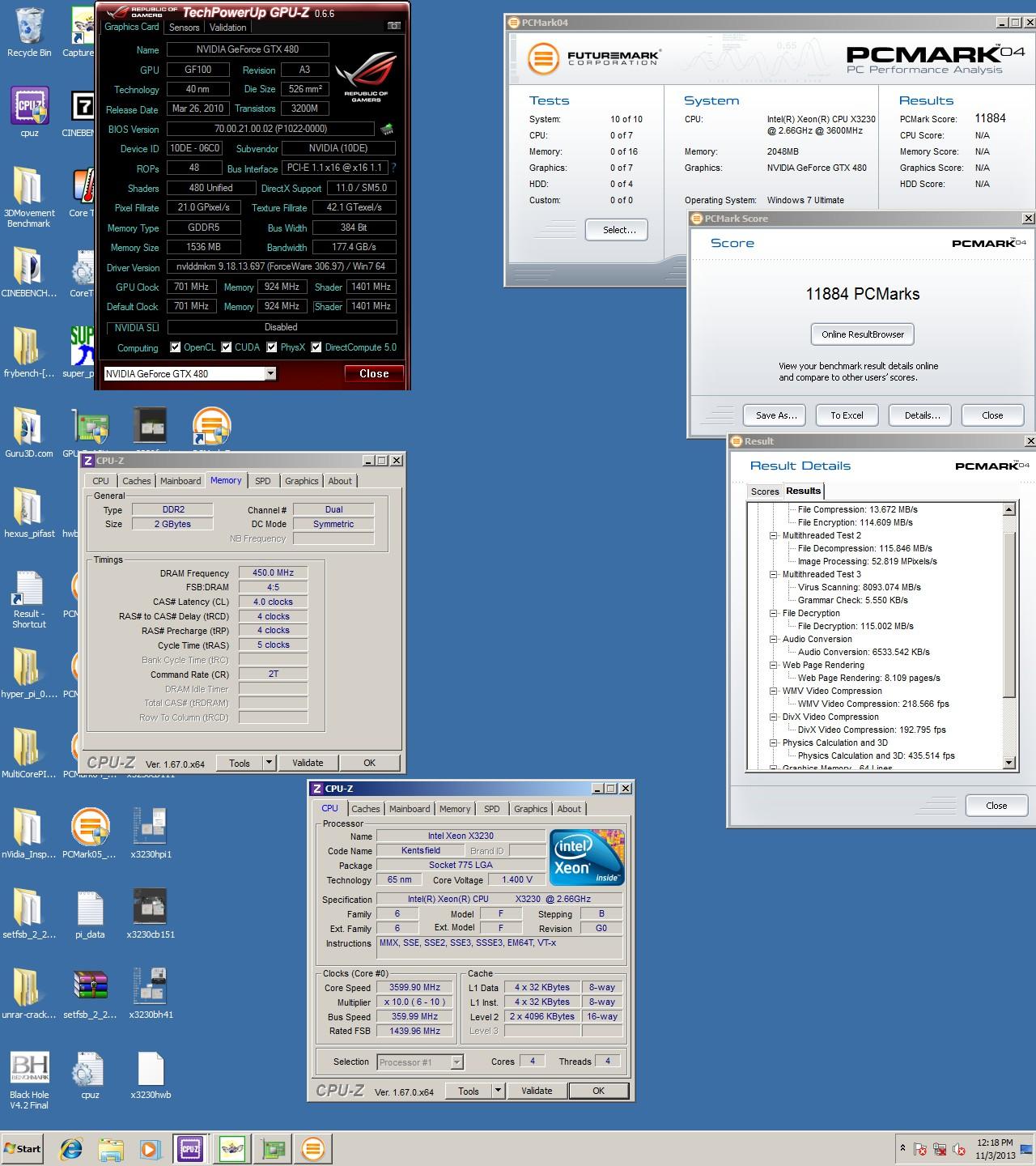Launch the cpuz desktop shortcut near the top
This screenshot has width=1036, height=1166.
click(x=29, y=112)
